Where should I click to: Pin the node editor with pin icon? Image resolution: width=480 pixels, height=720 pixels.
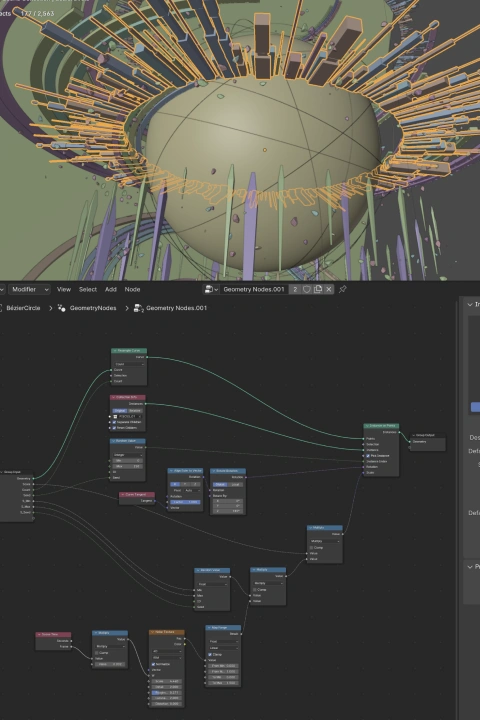coord(343,289)
